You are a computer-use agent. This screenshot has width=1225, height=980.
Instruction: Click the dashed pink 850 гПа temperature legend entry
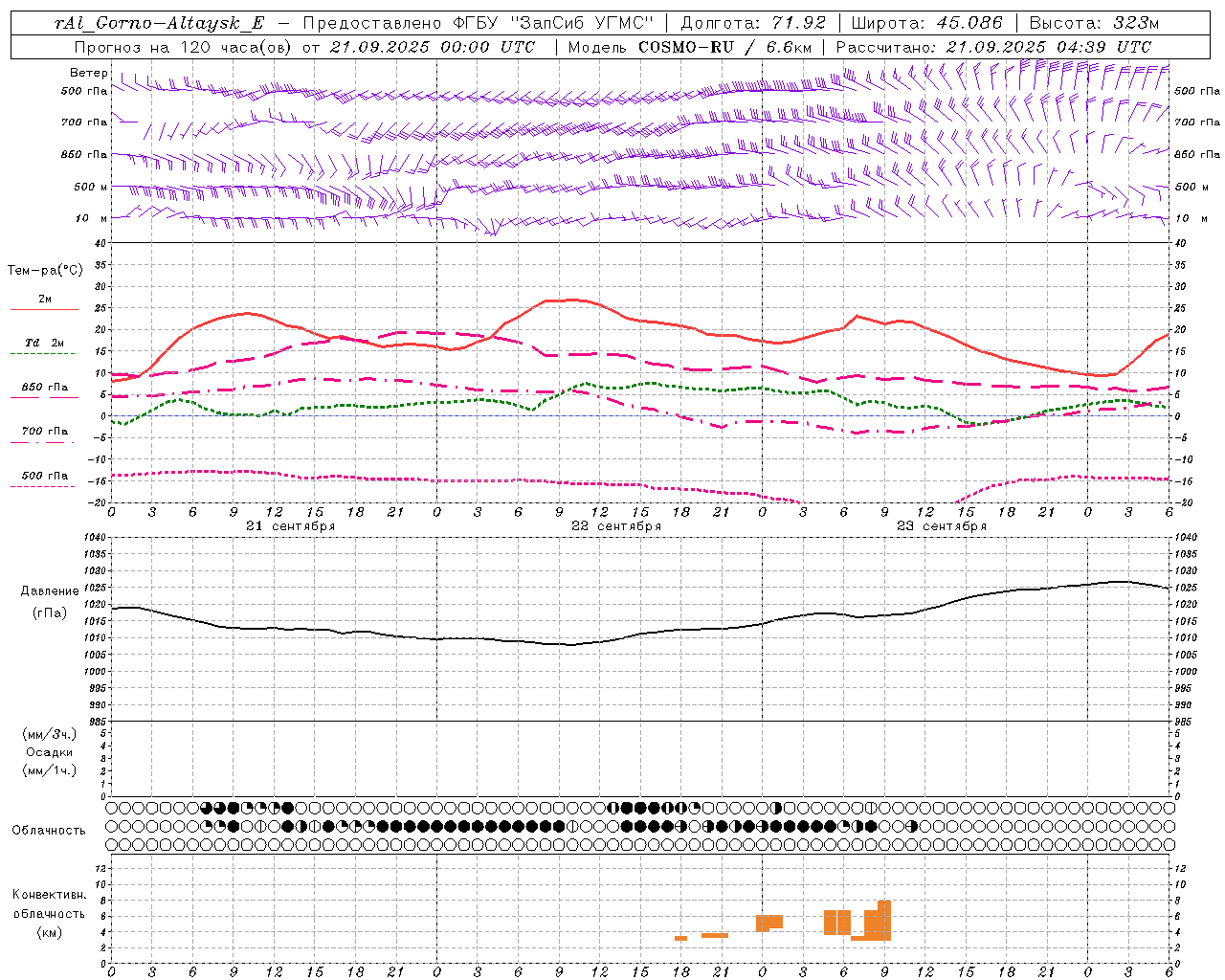[44, 389]
